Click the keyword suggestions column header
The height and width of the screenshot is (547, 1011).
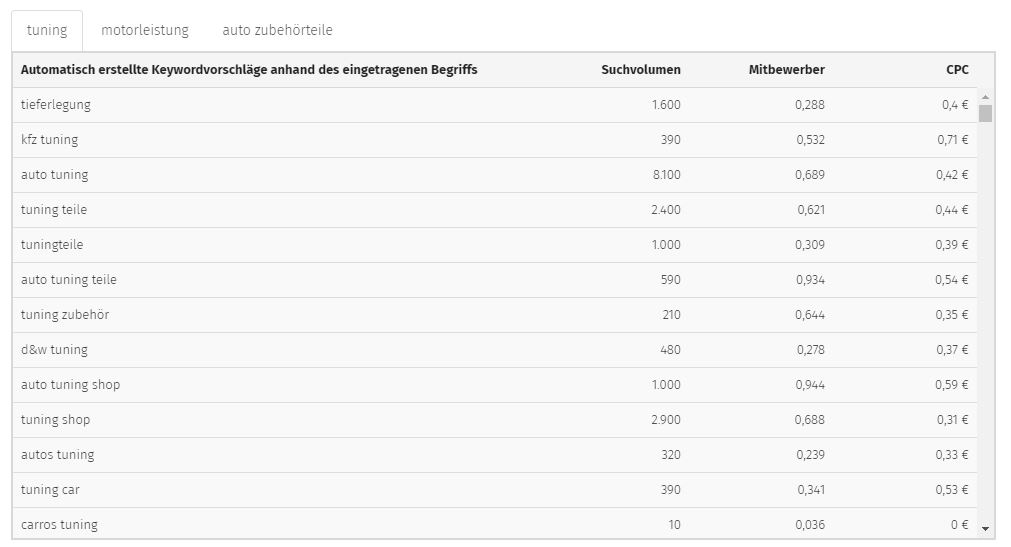click(249, 70)
